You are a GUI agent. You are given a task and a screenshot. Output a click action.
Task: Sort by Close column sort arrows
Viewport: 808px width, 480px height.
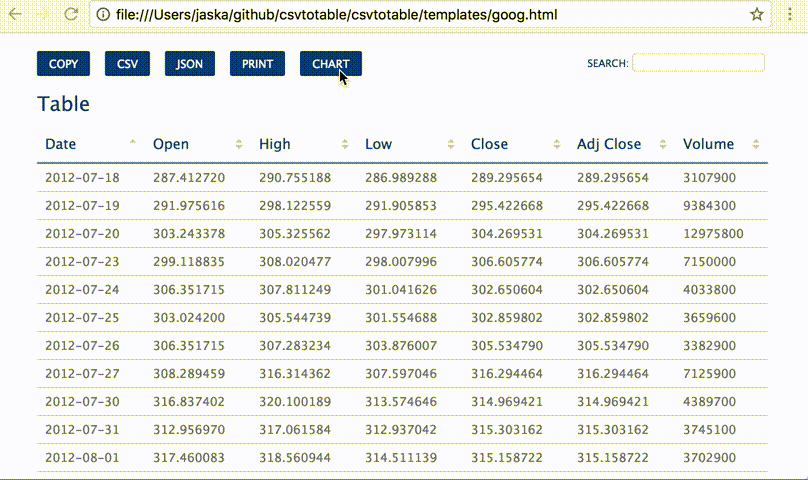[x=557, y=144]
